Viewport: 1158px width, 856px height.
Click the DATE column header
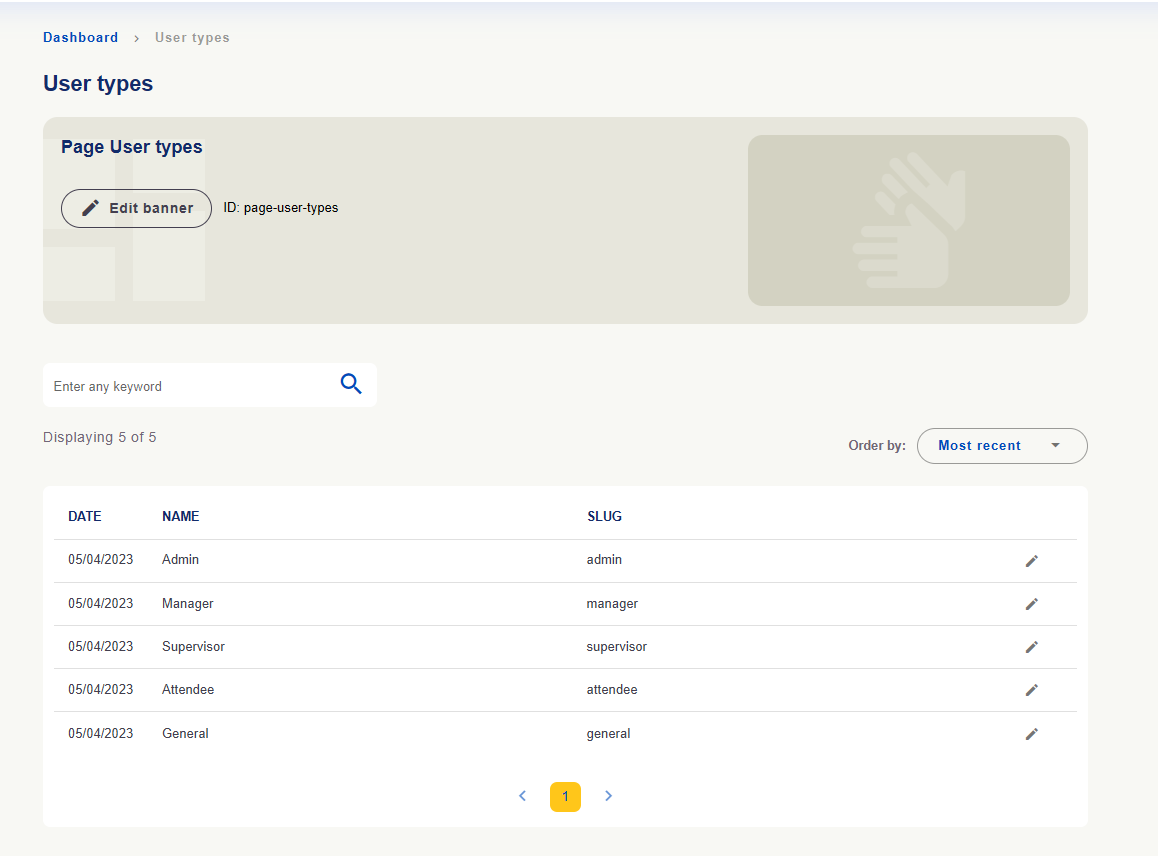tap(85, 516)
